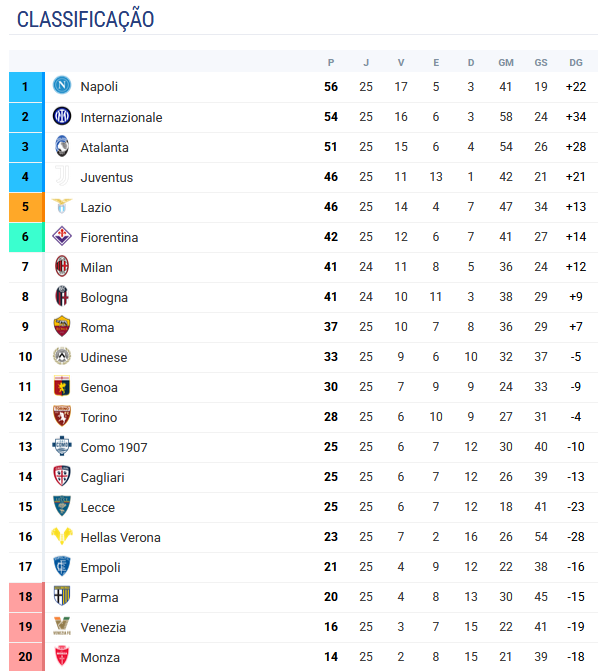This screenshot has width=598, height=671.
Task: Click the Internazionale club logo
Action: point(62,116)
